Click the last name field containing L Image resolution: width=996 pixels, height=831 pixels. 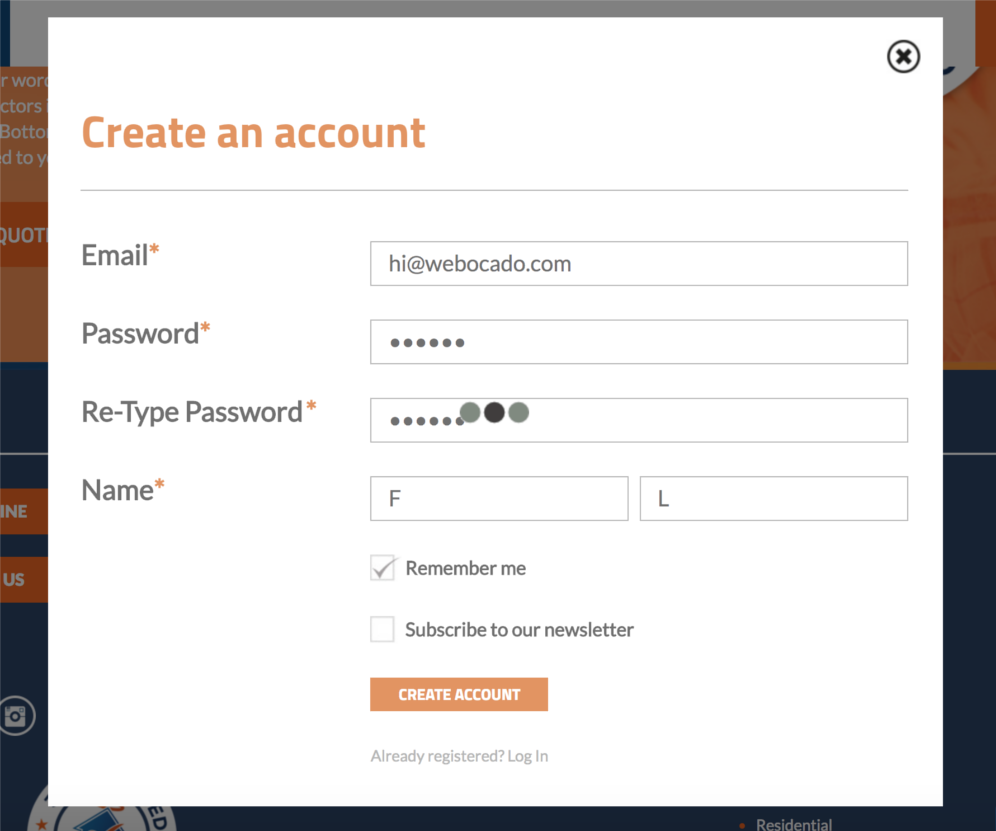773,498
